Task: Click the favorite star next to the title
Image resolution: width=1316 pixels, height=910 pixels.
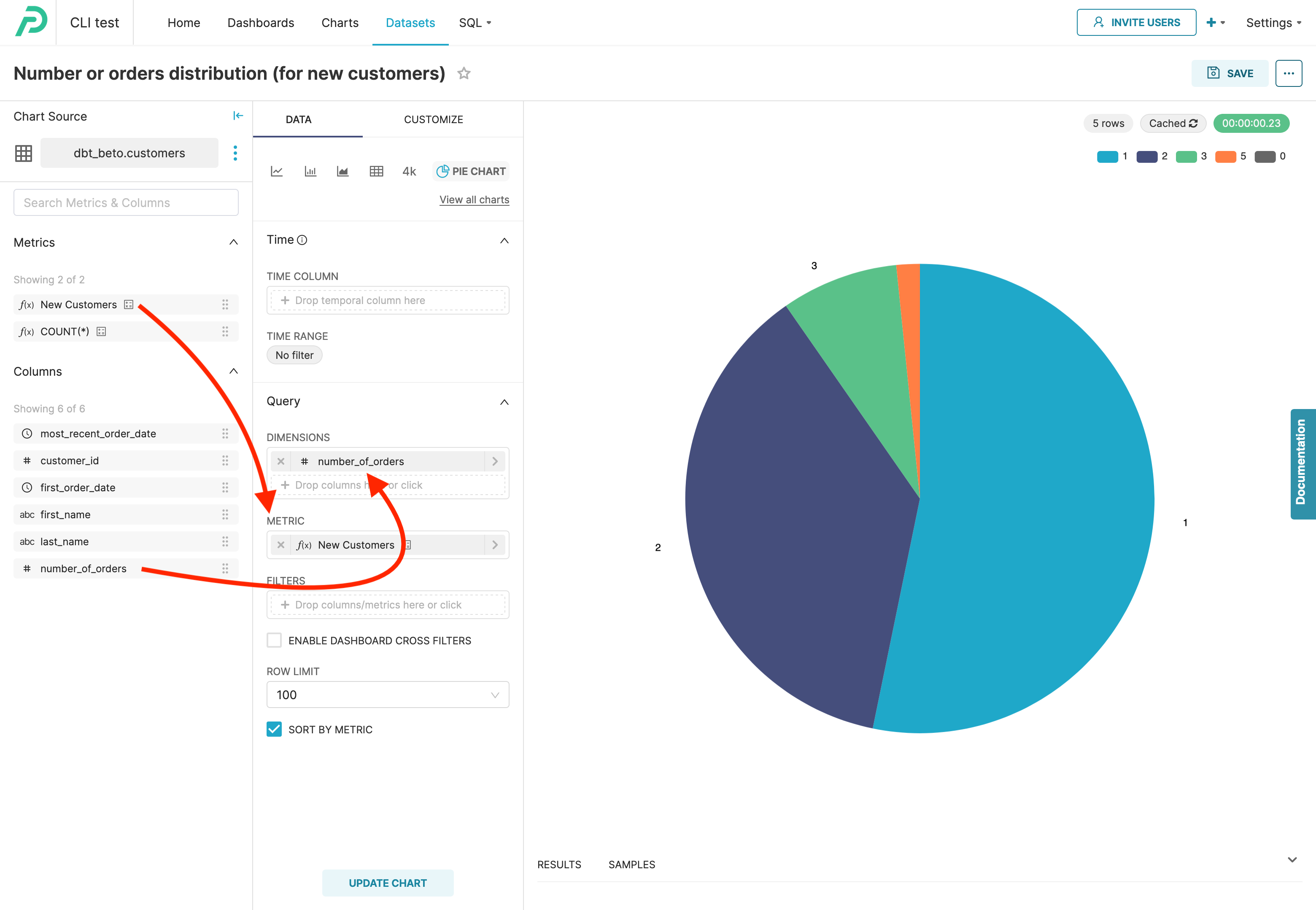Action: click(x=464, y=73)
